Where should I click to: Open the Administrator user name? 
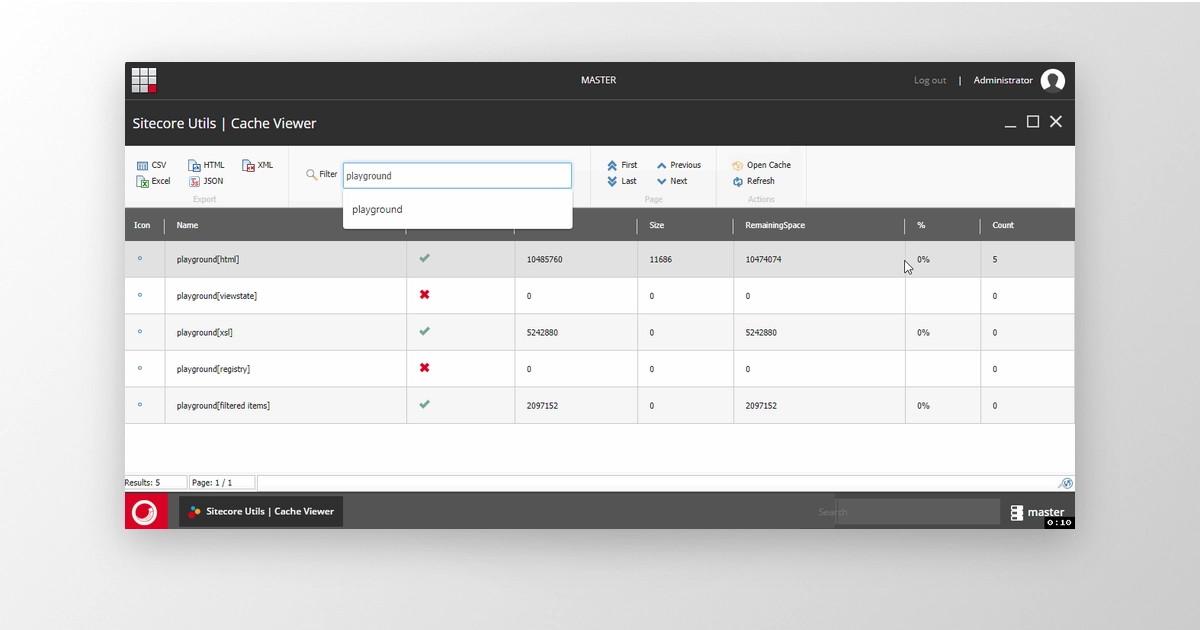(x=1003, y=80)
